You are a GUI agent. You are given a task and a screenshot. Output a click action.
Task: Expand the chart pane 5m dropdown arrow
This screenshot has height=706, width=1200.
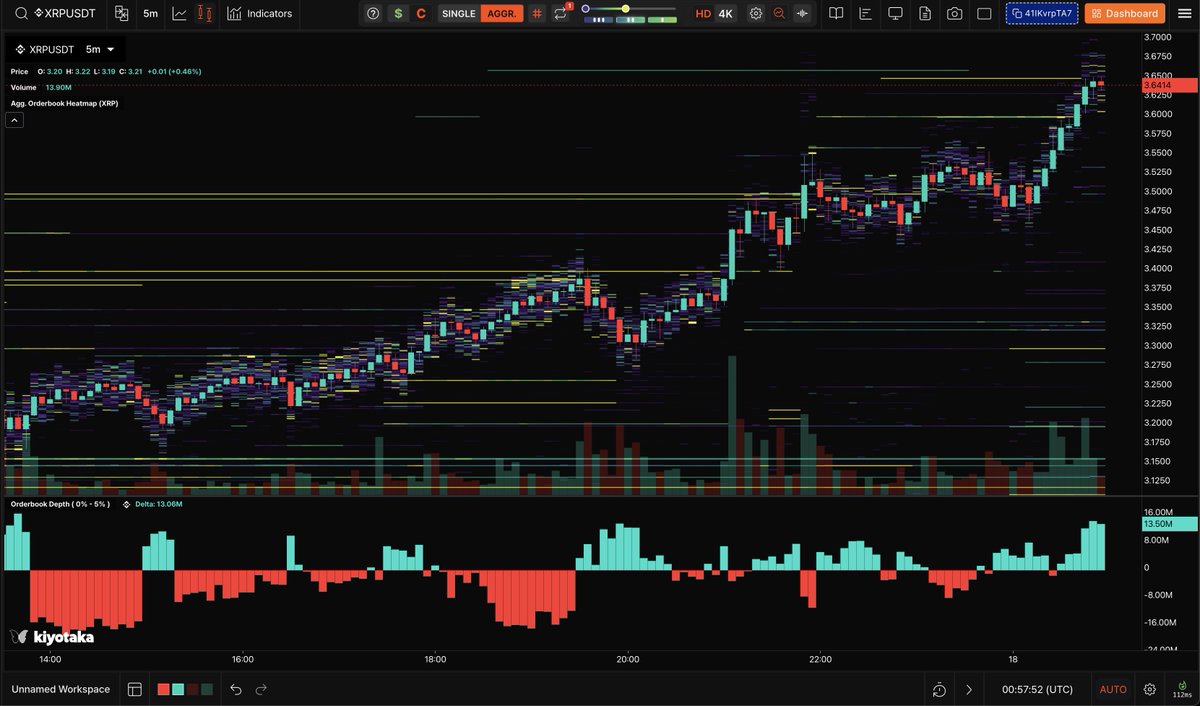point(110,49)
